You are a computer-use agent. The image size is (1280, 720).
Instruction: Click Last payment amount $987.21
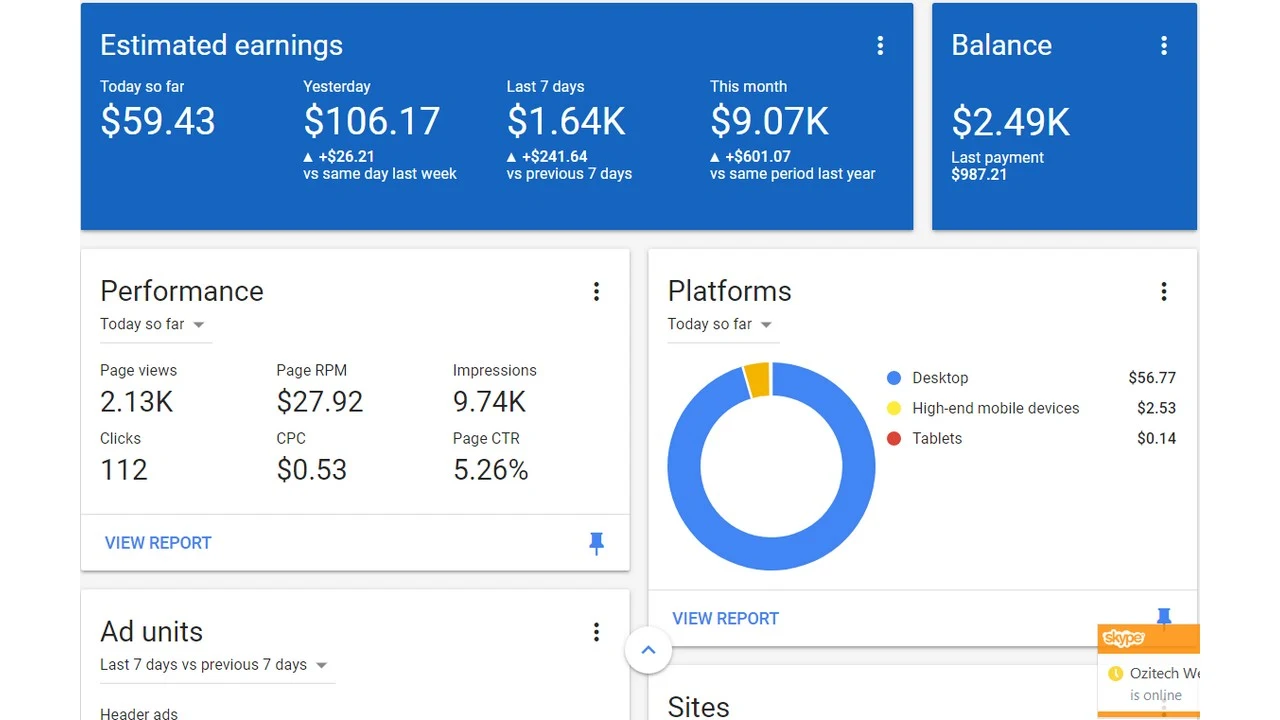point(979,174)
